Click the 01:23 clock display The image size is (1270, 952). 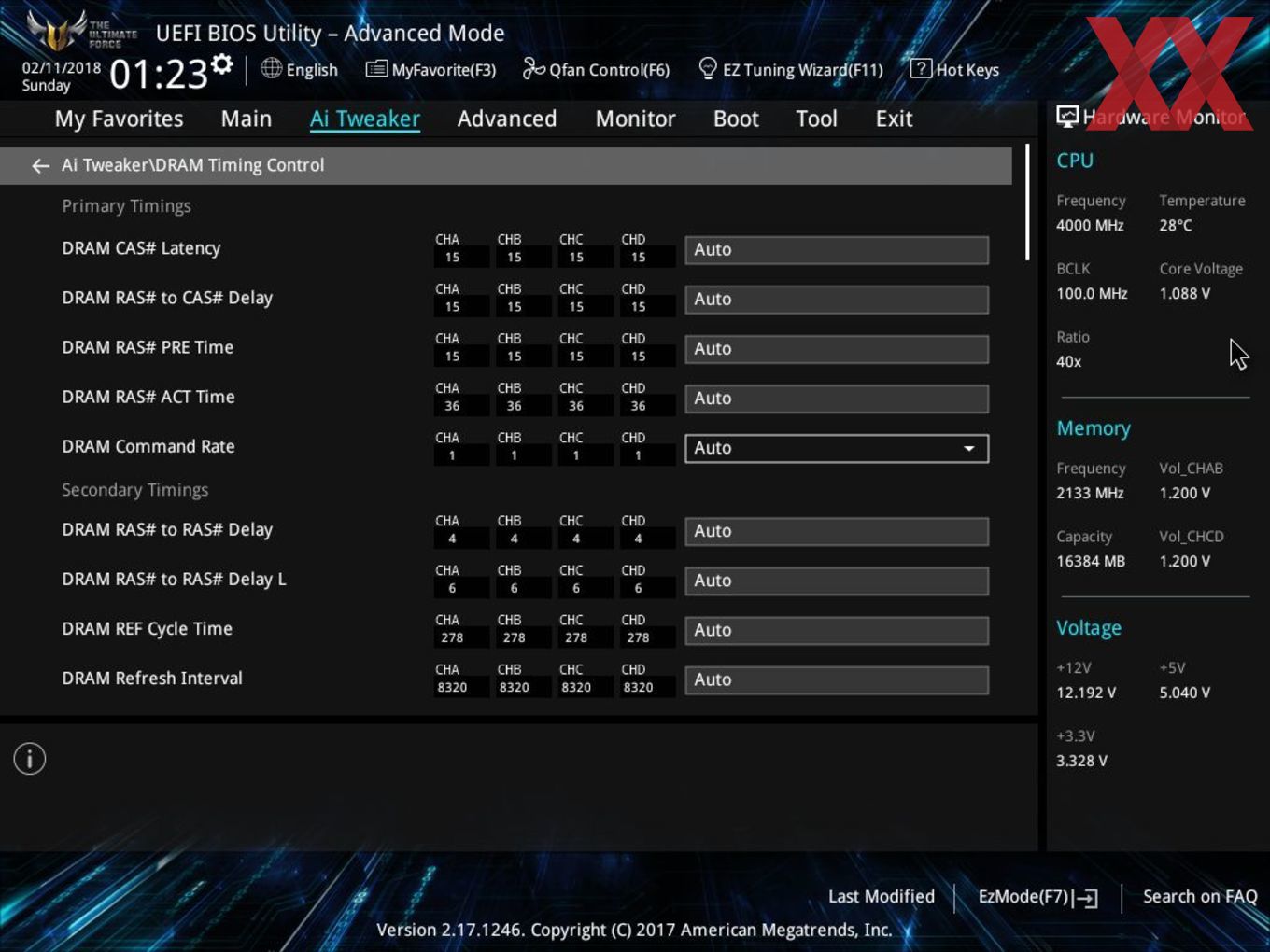pyautogui.click(x=159, y=75)
